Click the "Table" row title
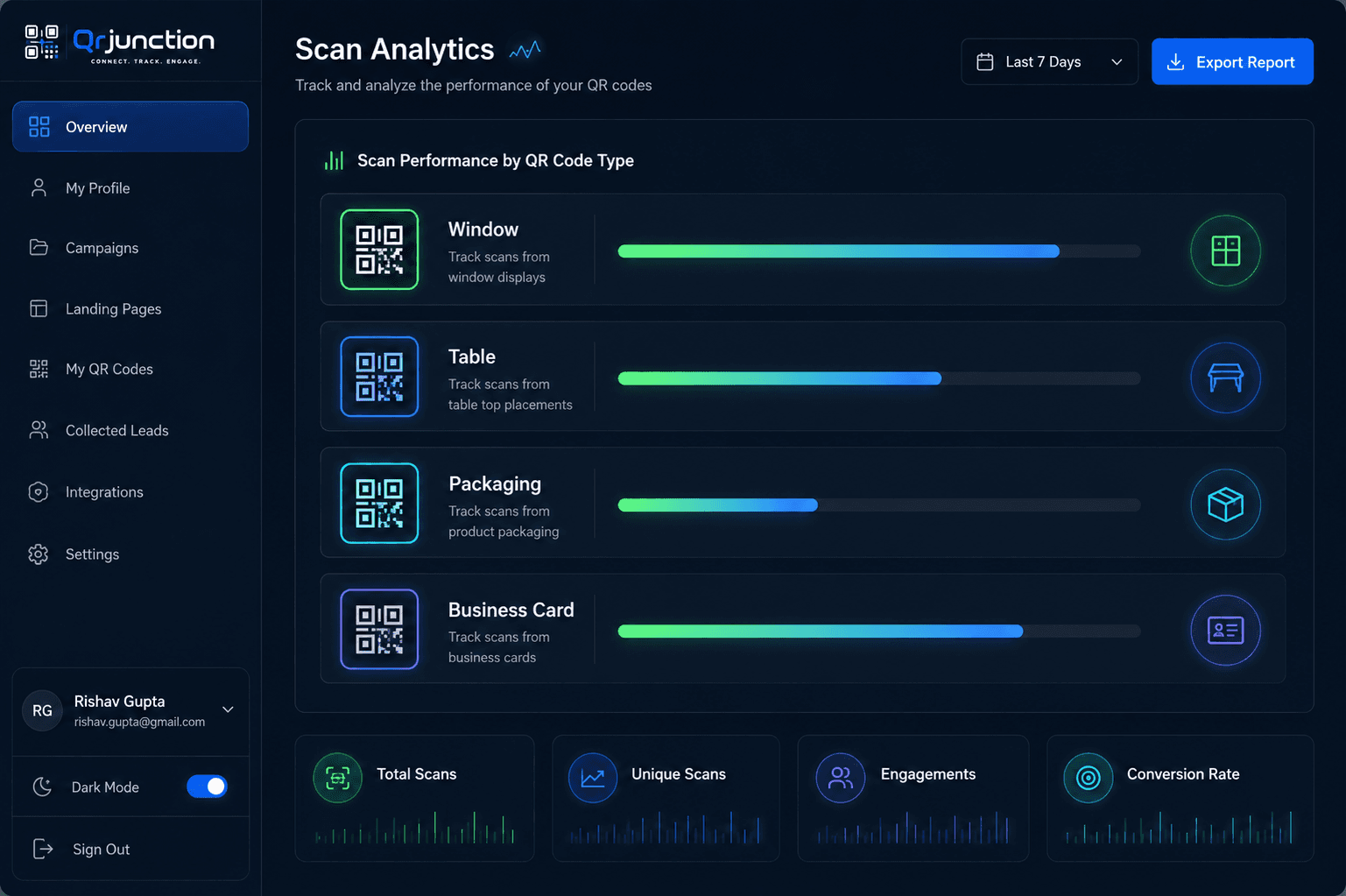The width and height of the screenshot is (1346, 896). (x=472, y=356)
